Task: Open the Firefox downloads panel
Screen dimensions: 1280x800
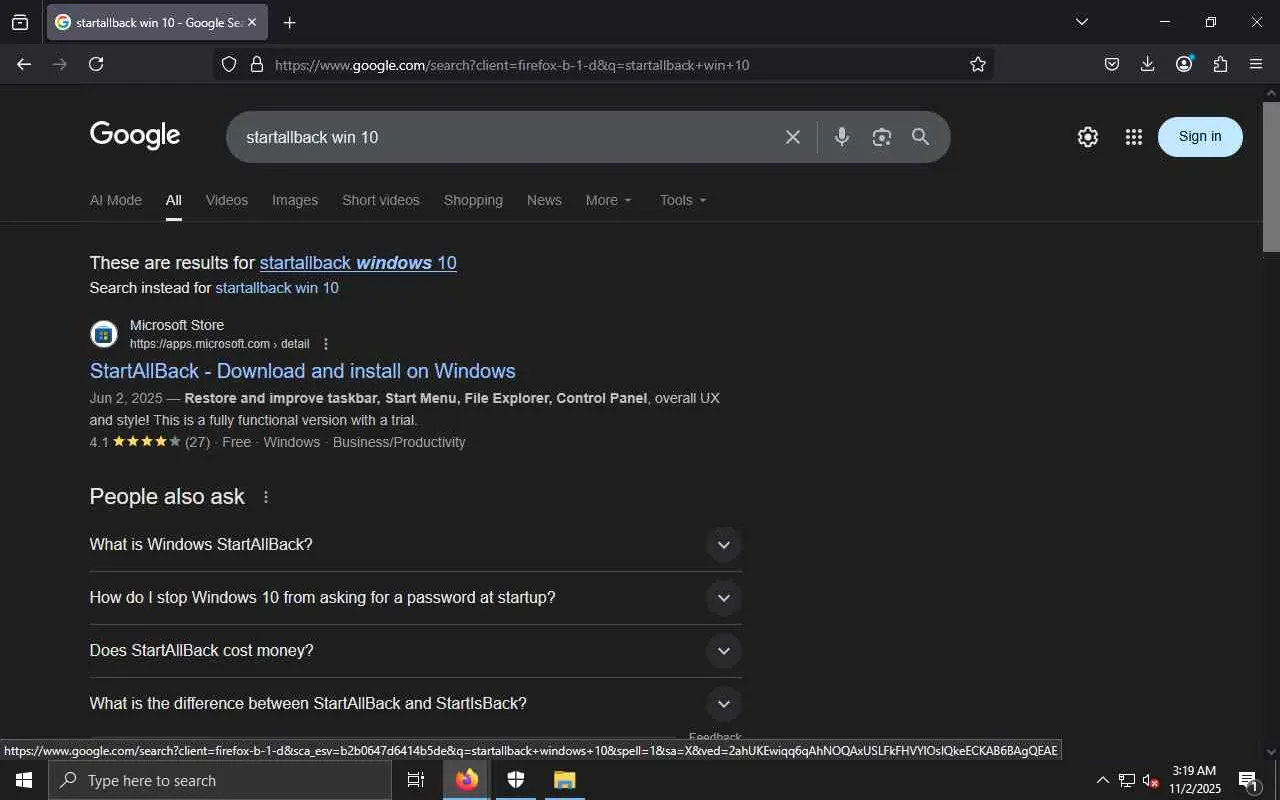Action: coord(1148,64)
